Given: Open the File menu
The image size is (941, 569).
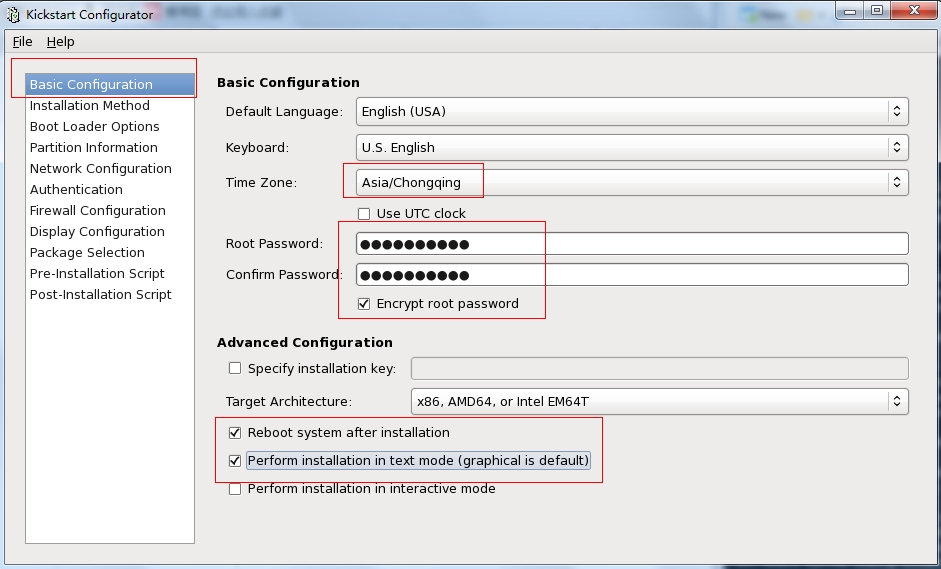Looking at the screenshot, I should 22,41.
